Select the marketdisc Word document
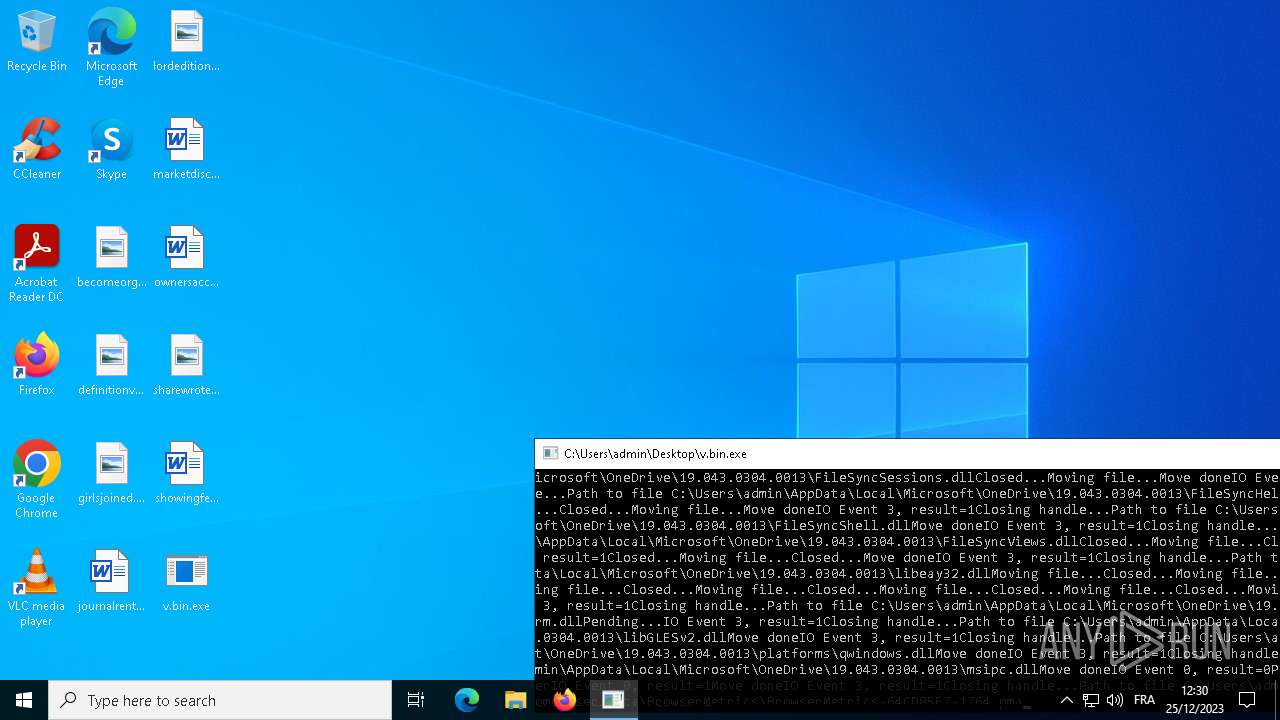Screen dimensions: 1280x720 tap(186, 150)
